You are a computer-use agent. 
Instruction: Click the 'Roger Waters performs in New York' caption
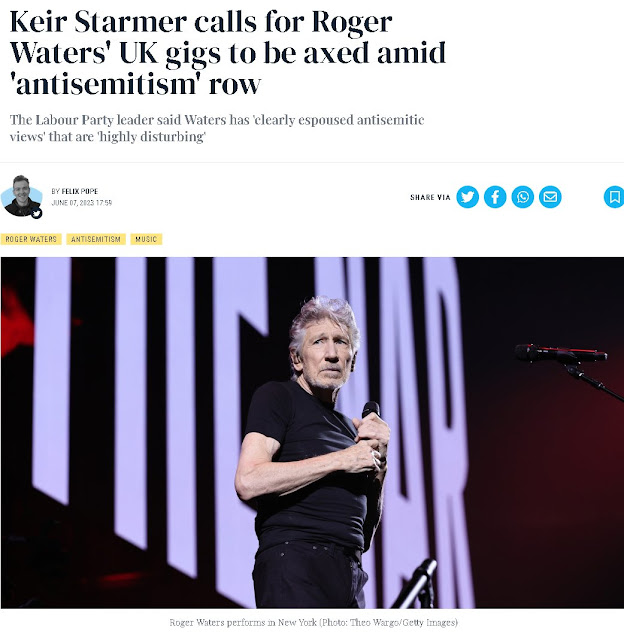243,622
